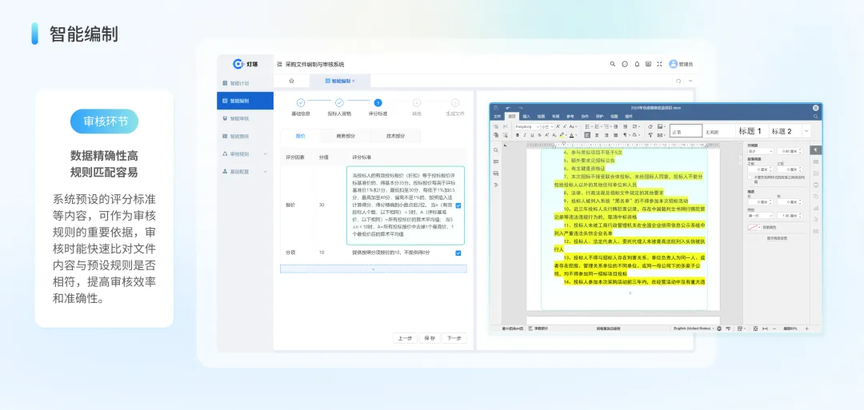Open the comments icon in editor sidebar
The width and height of the screenshot is (864, 410).
click(496, 161)
